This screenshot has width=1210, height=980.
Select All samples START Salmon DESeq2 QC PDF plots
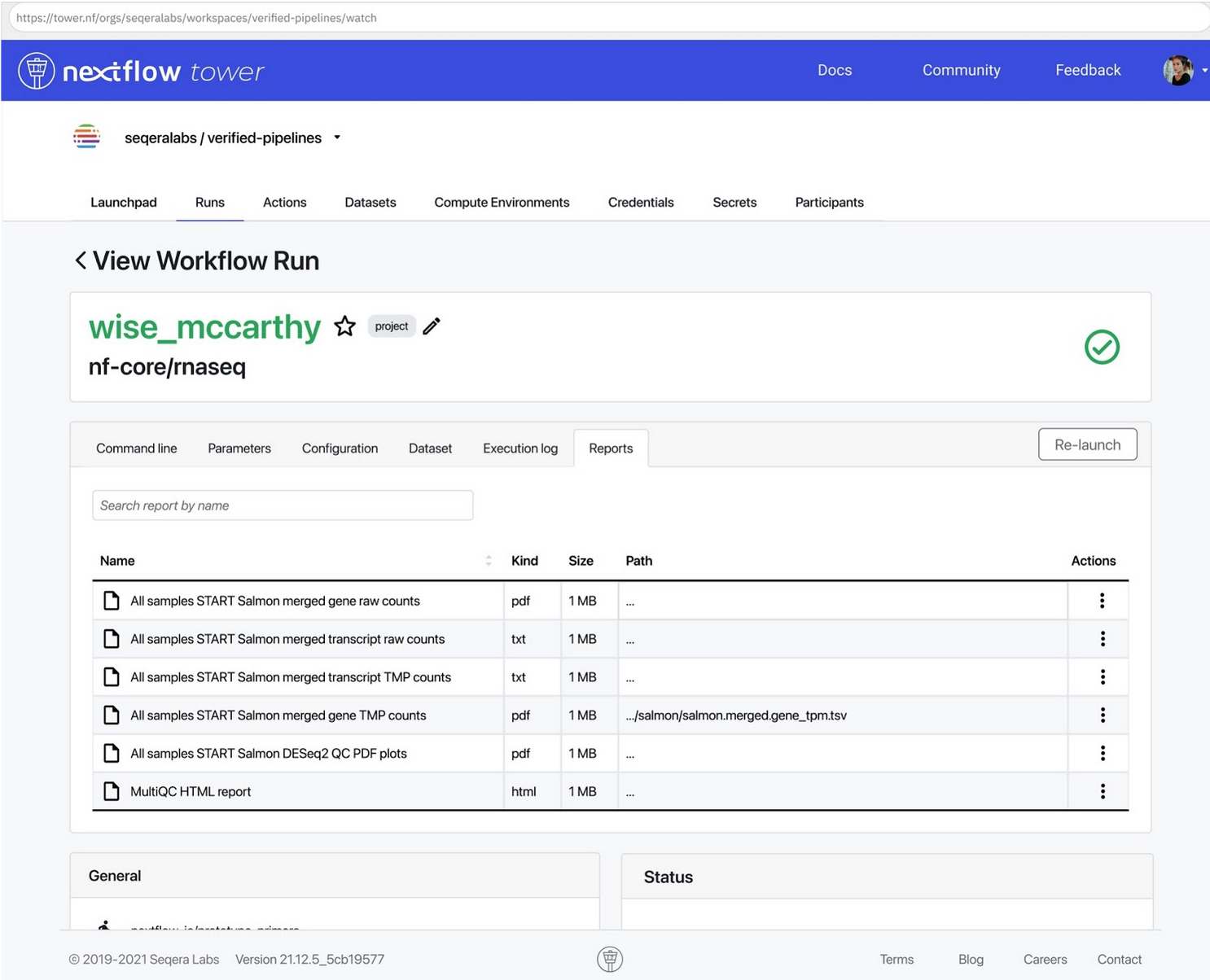[x=269, y=754]
